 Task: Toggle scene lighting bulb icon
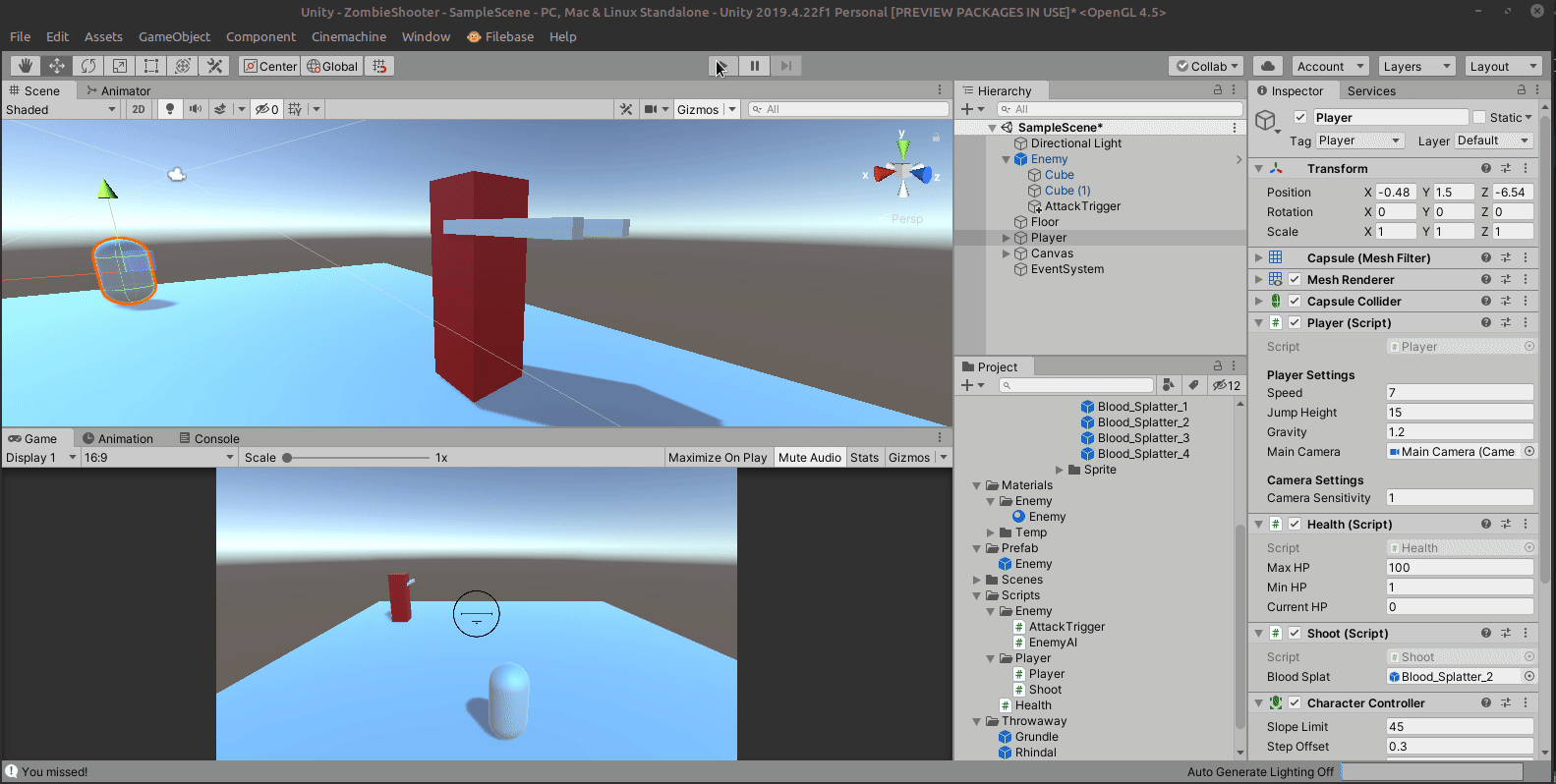click(170, 109)
